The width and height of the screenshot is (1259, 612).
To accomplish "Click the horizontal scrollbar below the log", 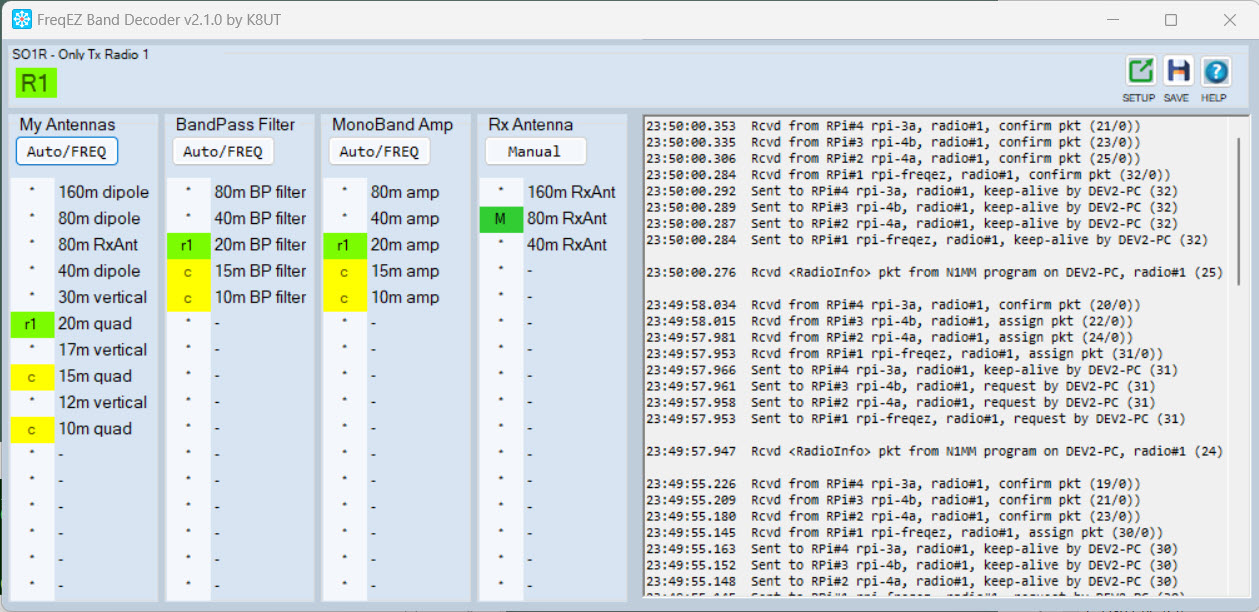I will coord(900,605).
